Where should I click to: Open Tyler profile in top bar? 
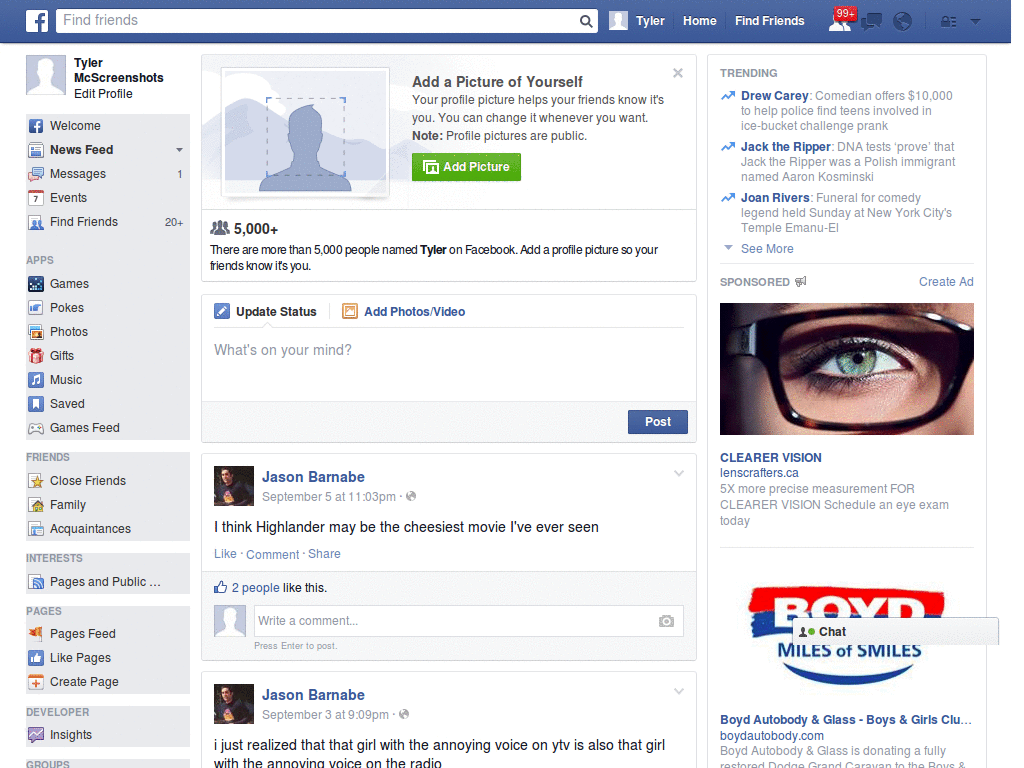pos(637,21)
